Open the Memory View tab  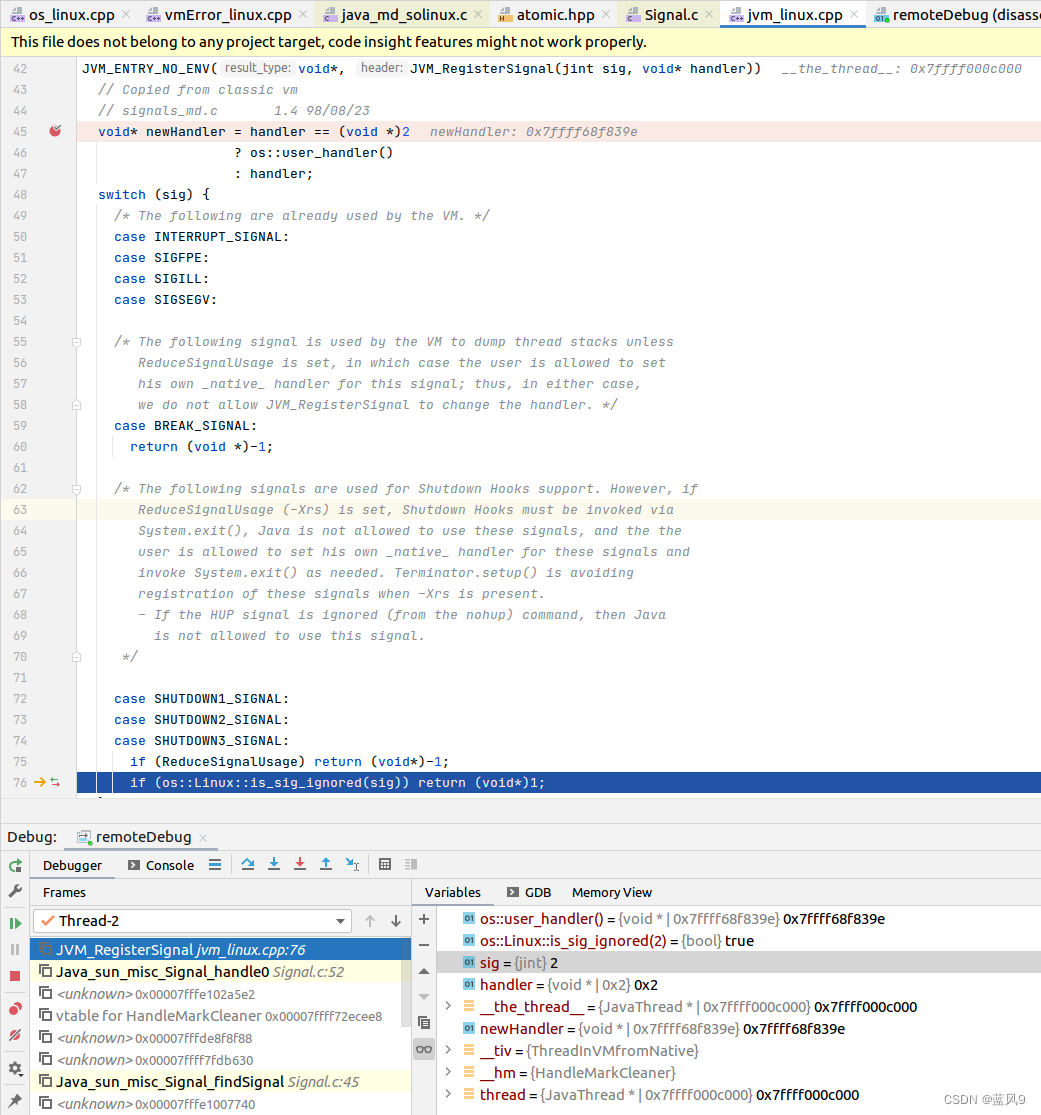tap(612, 892)
